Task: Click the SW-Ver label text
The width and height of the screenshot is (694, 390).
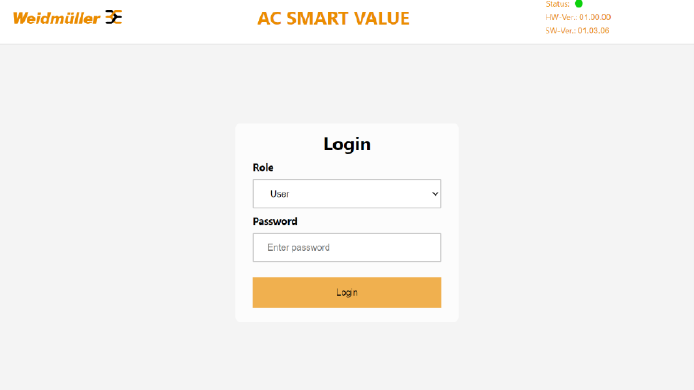Action: [x=560, y=31]
